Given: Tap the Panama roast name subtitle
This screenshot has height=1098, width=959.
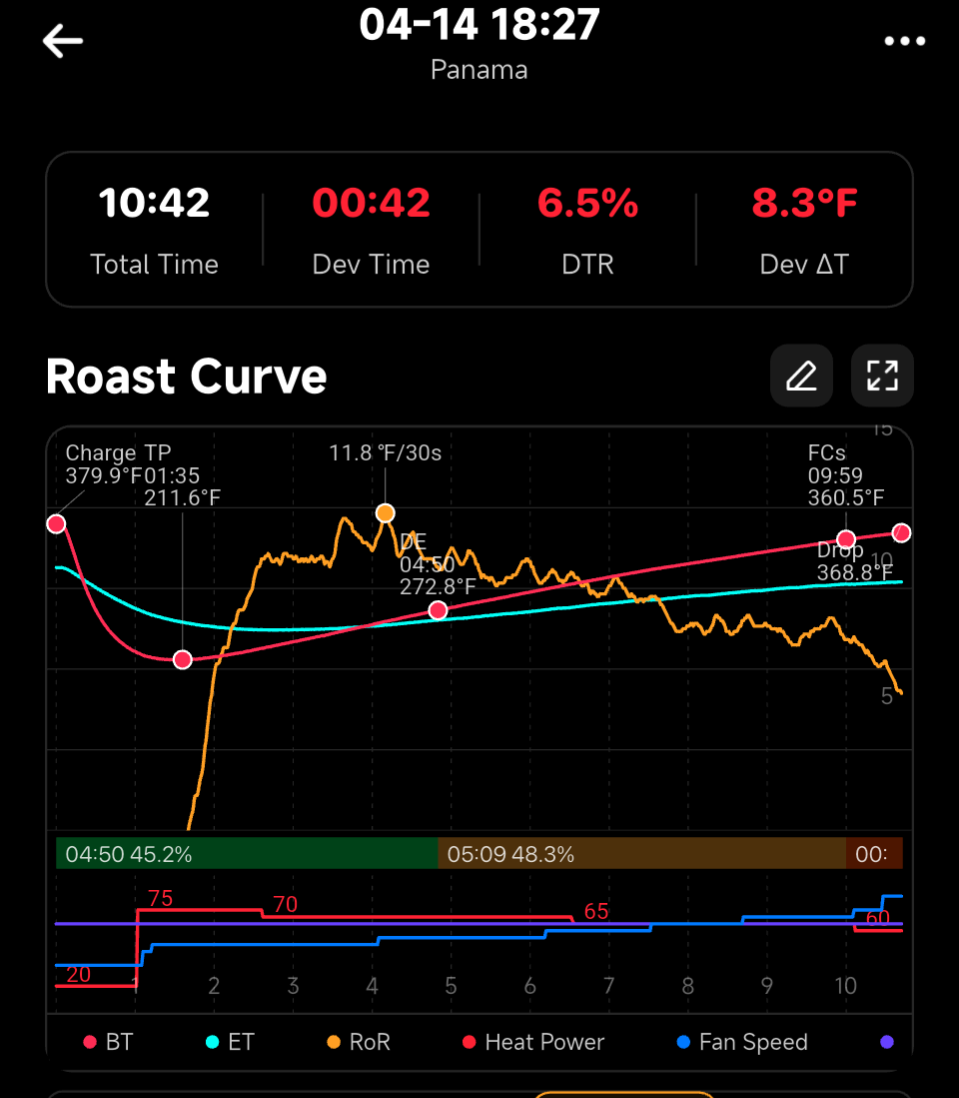Looking at the screenshot, I should (x=479, y=70).
